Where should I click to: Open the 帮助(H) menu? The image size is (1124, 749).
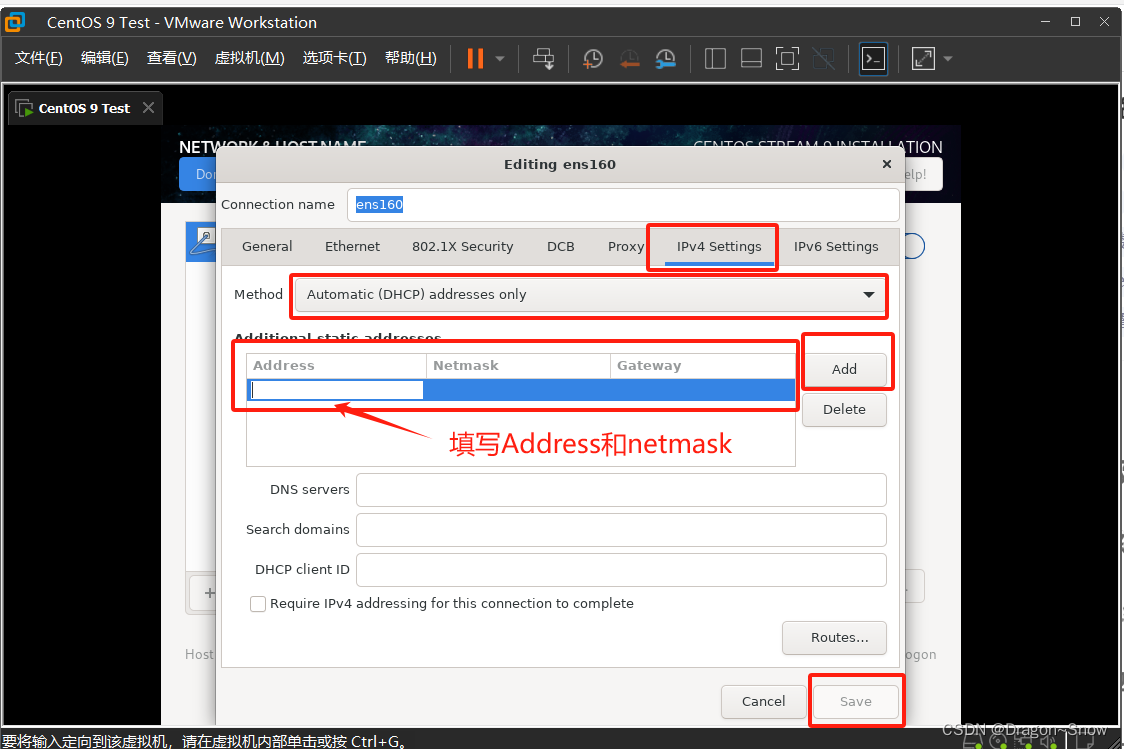411,58
